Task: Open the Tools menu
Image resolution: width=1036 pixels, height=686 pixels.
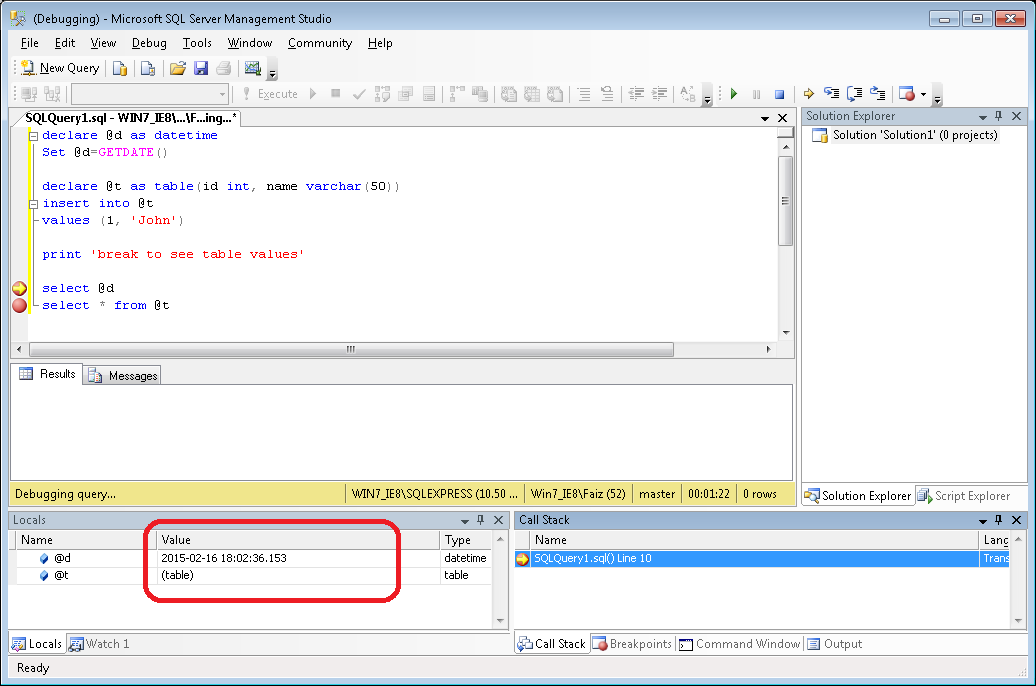Action: [x=197, y=43]
